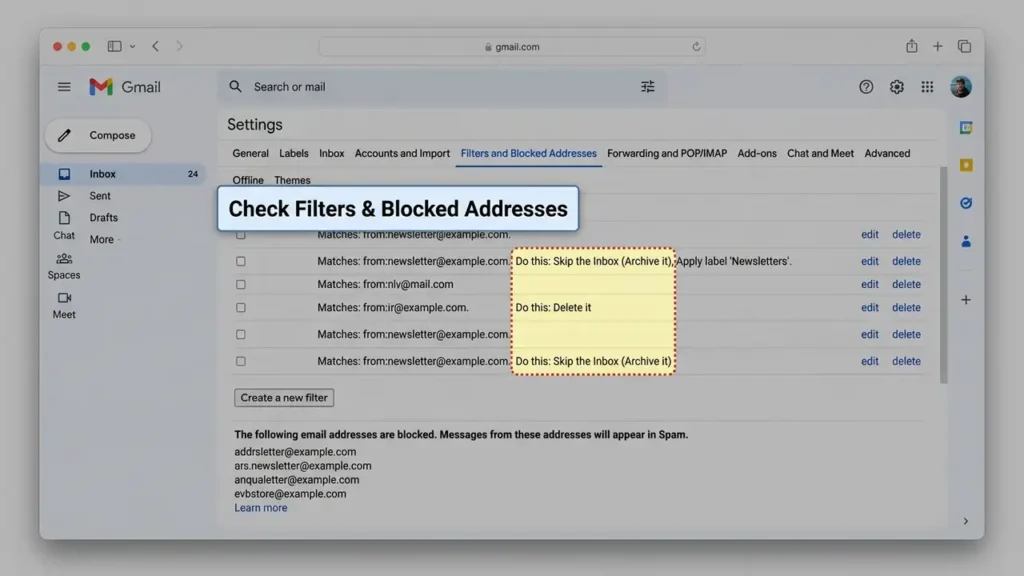Reload the page using refresh icon
Image resolution: width=1024 pixels, height=576 pixels.
click(x=696, y=47)
